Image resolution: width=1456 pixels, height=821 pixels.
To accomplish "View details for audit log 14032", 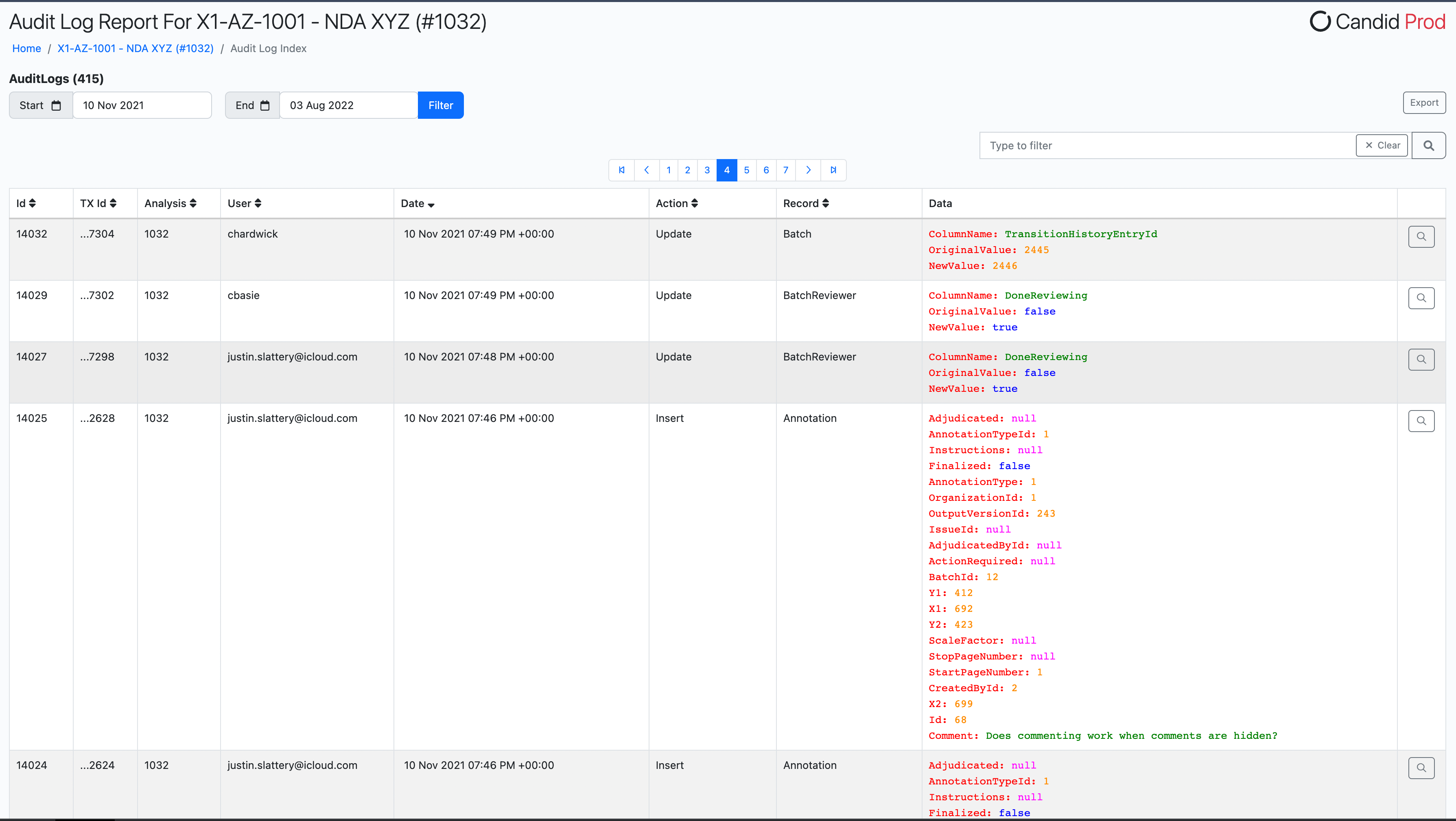I will pyautogui.click(x=1421, y=237).
